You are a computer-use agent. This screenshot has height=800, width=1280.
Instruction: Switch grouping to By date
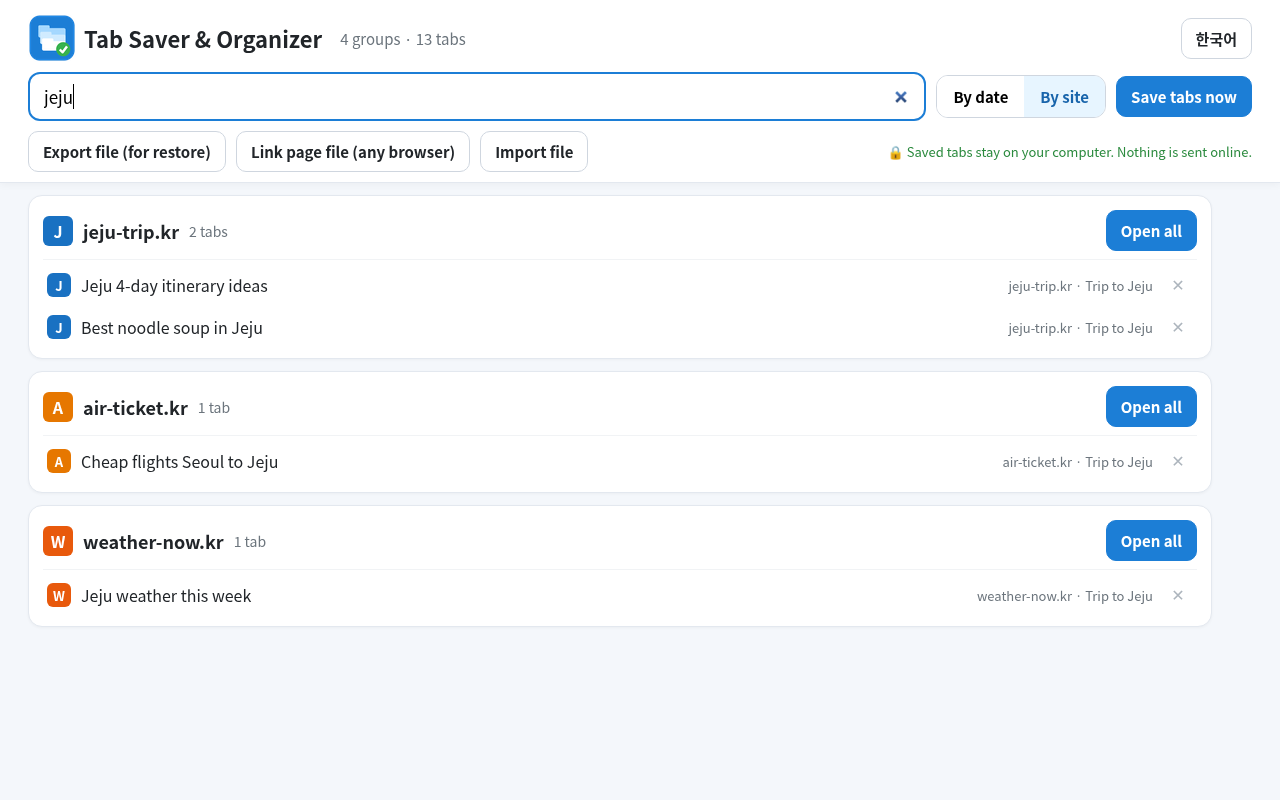[x=980, y=97]
